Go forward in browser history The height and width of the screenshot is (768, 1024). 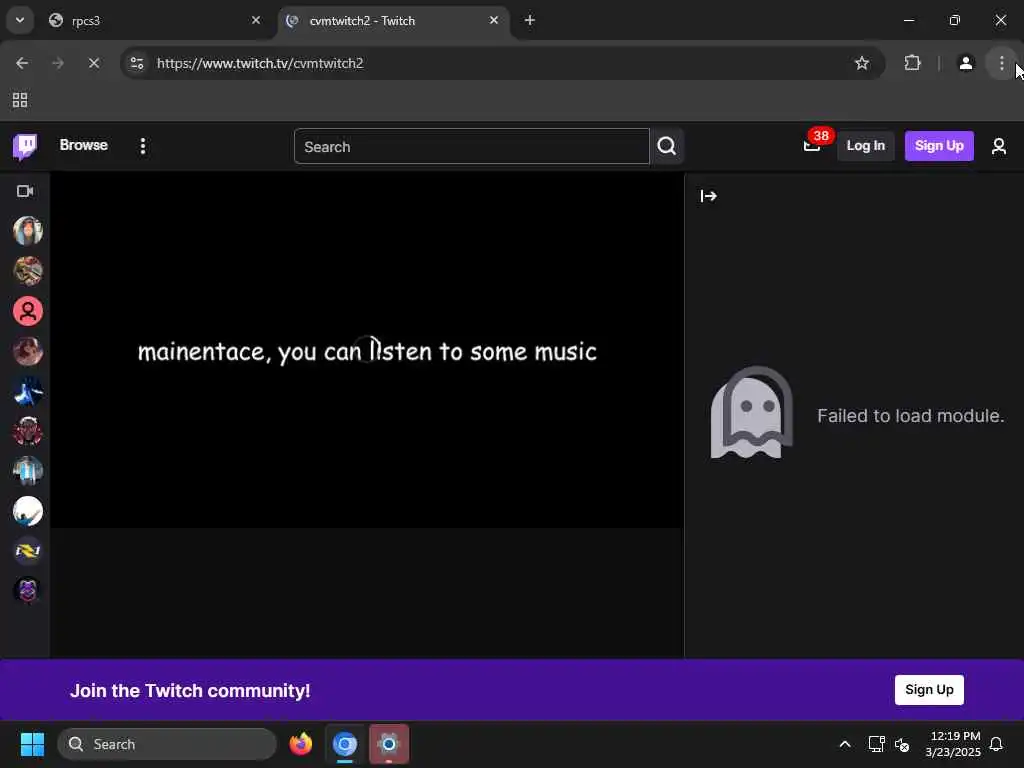click(x=57, y=63)
